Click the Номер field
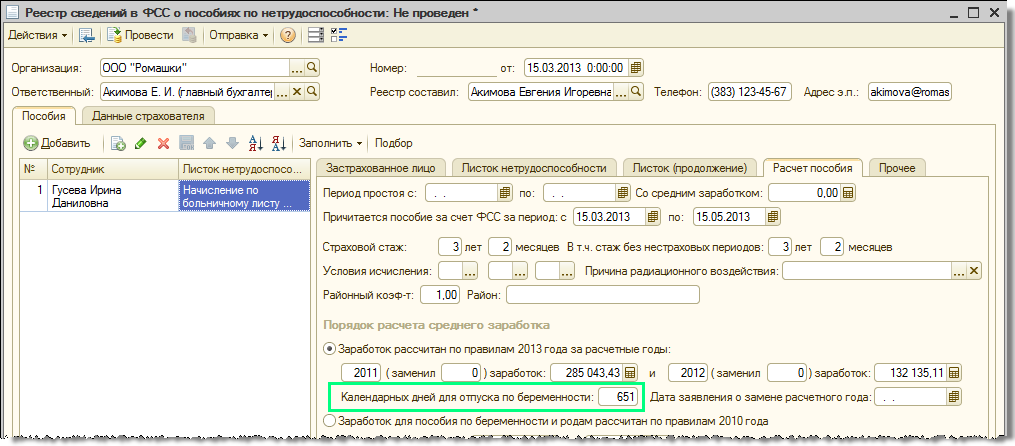This screenshot has height=446, width=1015. coord(456,67)
